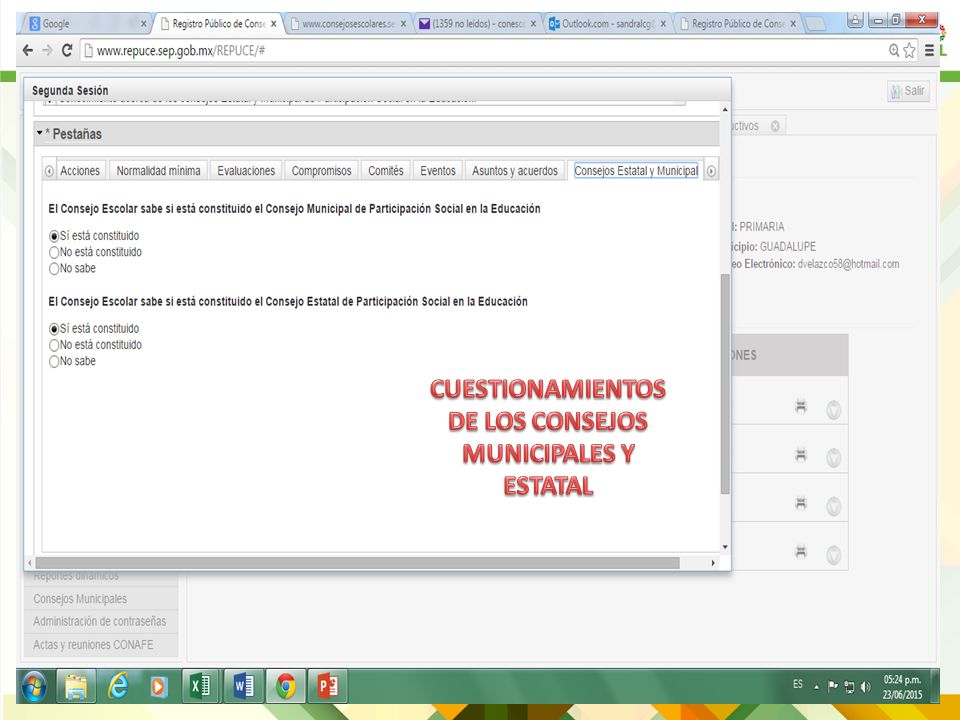The width and height of the screenshot is (960, 720).
Task: Click the Salir button
Action: 909,91
